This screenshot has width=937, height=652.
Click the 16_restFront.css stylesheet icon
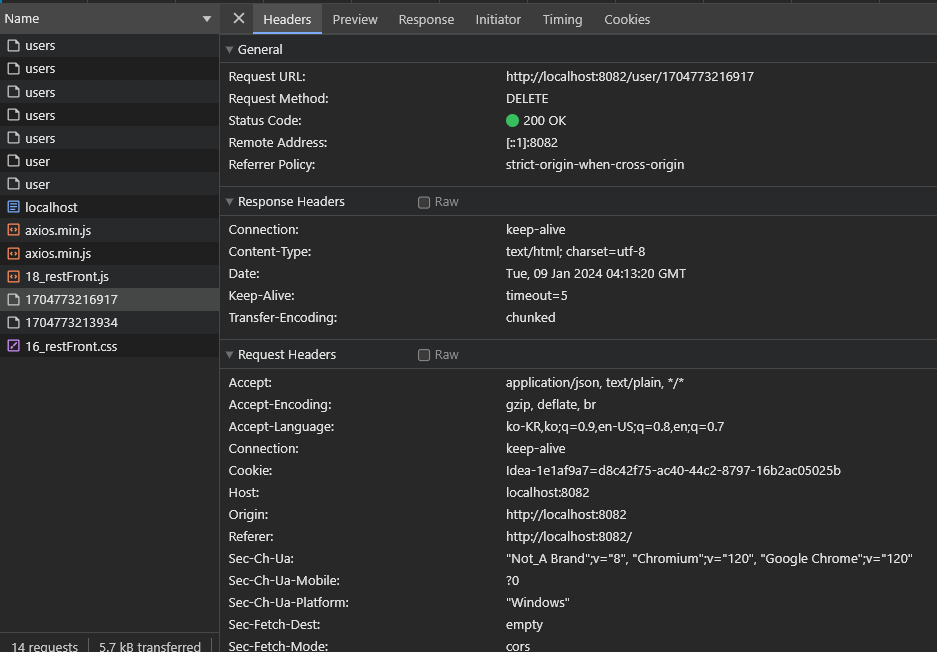13,346
